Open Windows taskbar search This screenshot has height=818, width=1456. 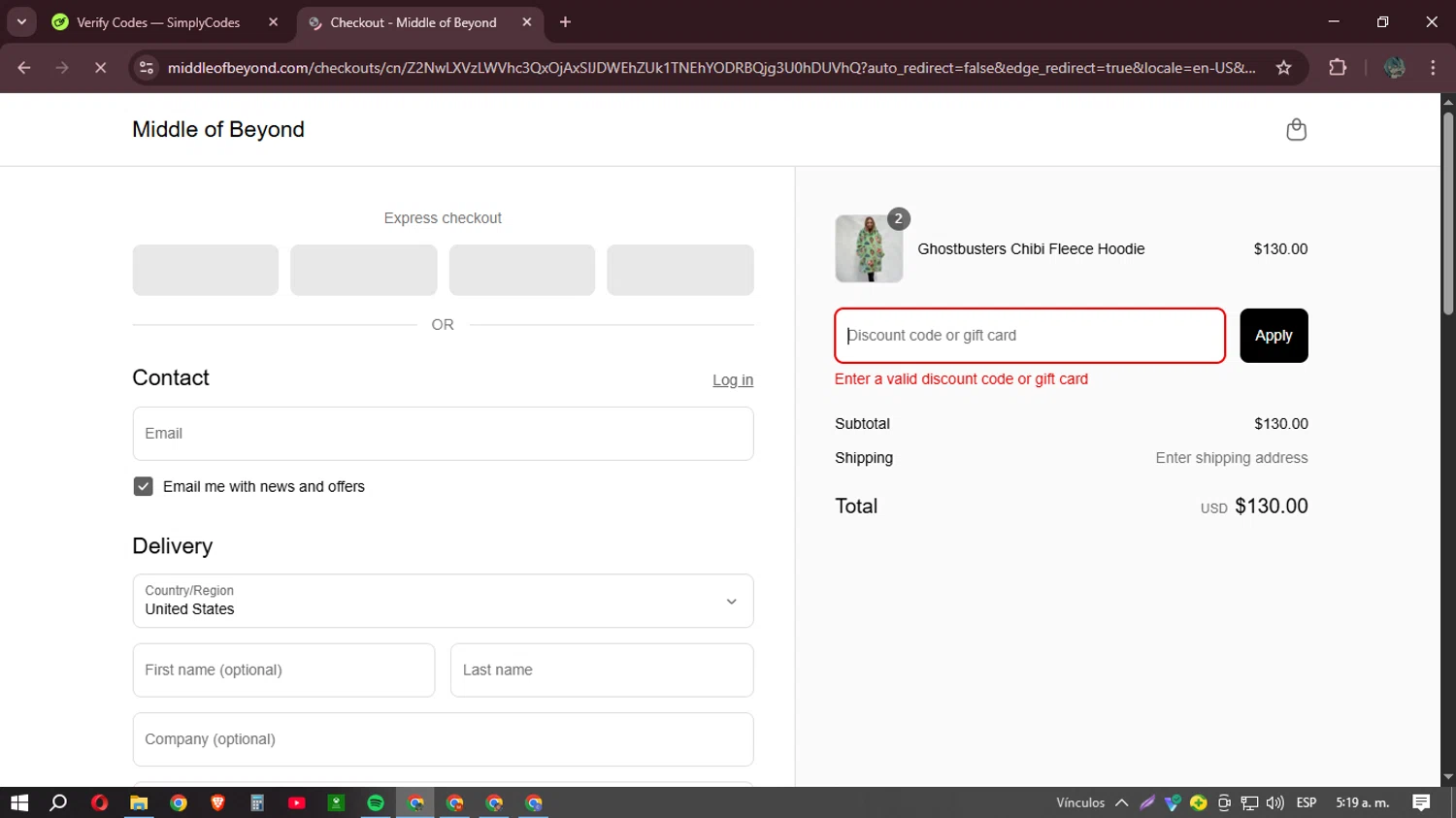click(58, 802)
